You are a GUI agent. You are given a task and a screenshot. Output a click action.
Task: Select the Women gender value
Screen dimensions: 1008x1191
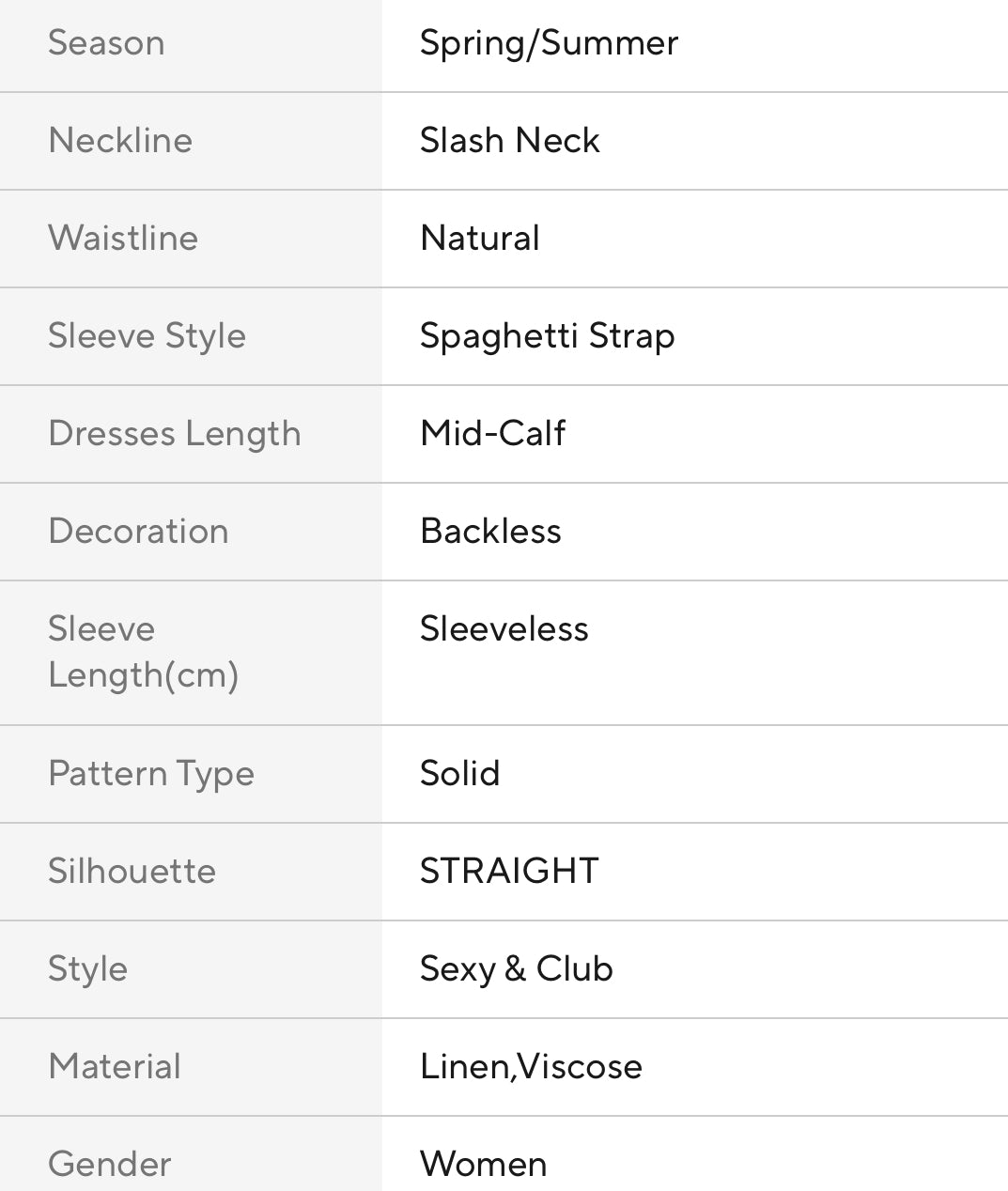483,1165
